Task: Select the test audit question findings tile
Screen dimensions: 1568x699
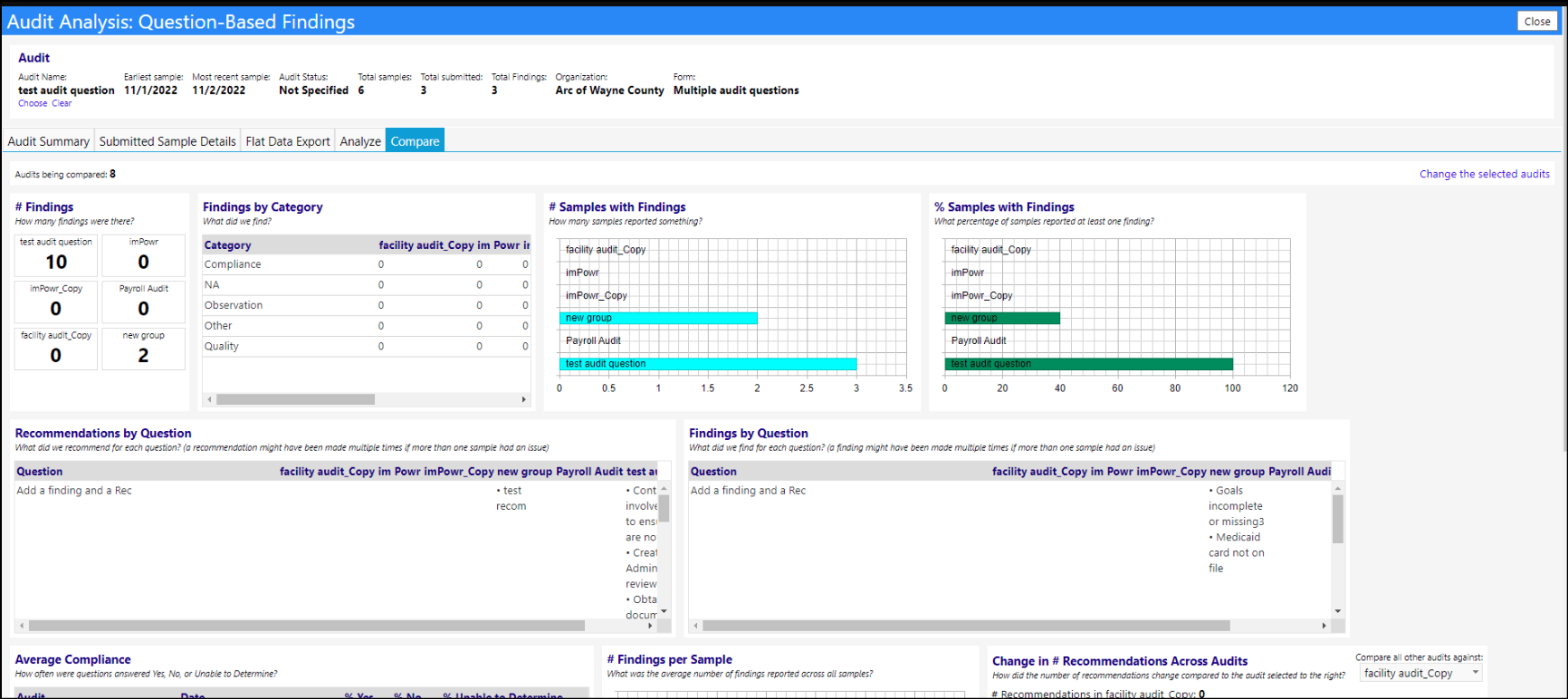Action: (56, 255)
